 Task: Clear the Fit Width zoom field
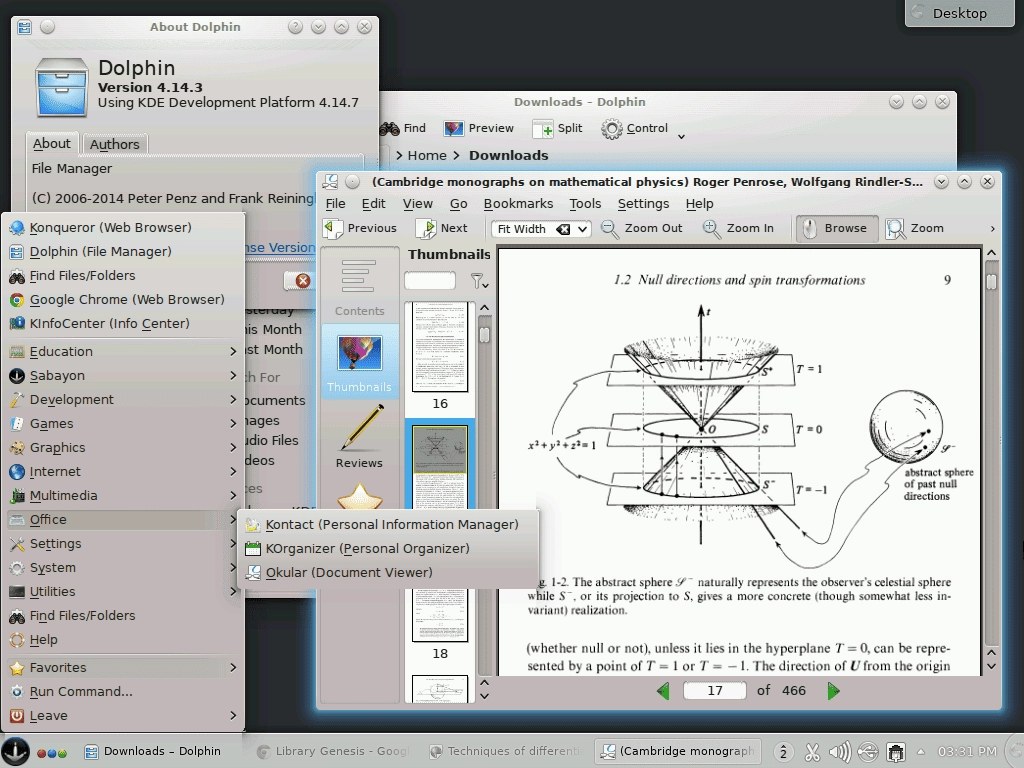pyautogui.click(x=563, y=229)
